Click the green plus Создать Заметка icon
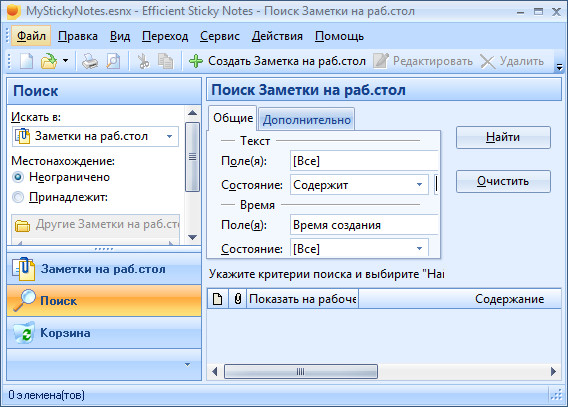The width and height of the screenshot is (568, 407). pyautogui.click(x=196, y=61)
